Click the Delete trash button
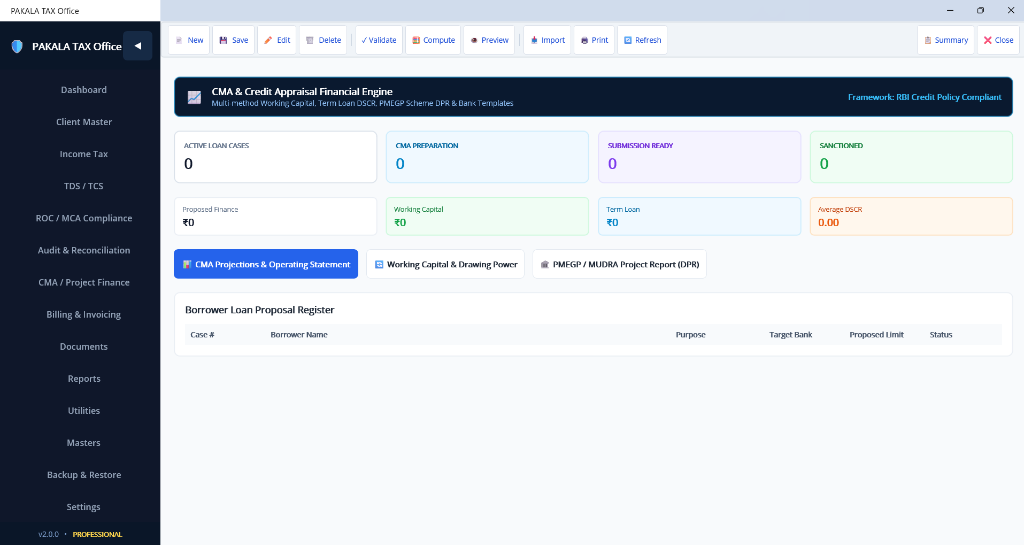Image resolution: width=1024 pixels, height=545 pixels. [x=324, y=40]
